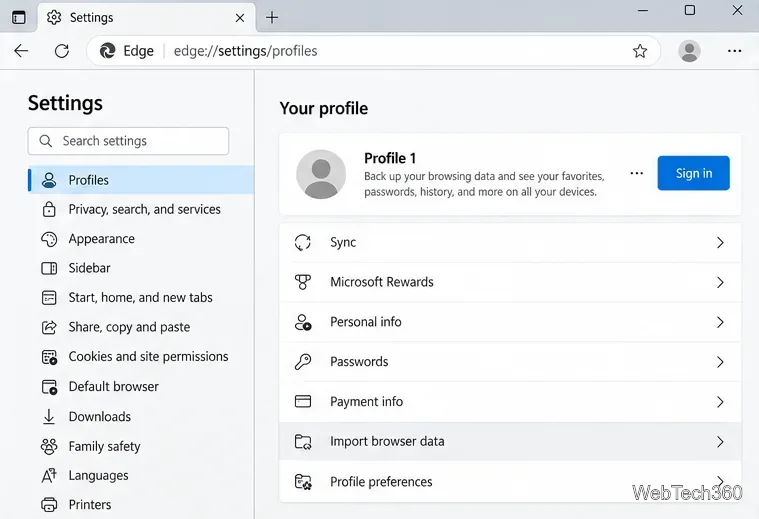759x519 pixels.
Task: Open Cookies and site permissions
Action: (x=141, y=357)
